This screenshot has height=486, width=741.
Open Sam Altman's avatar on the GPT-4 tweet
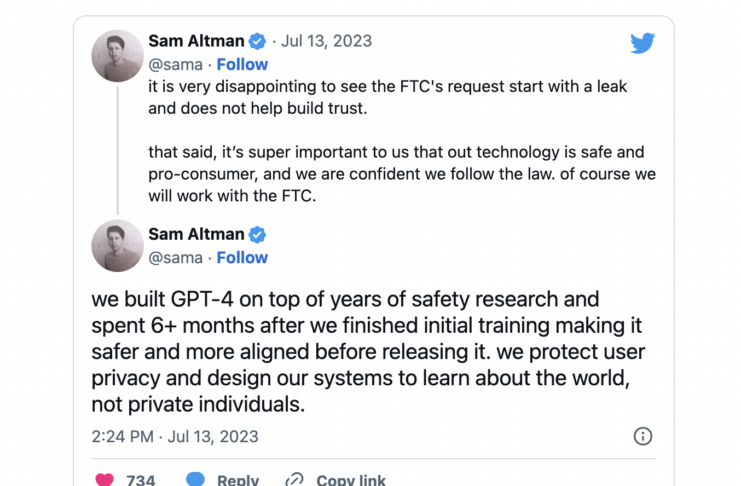[x=118, y=246]
